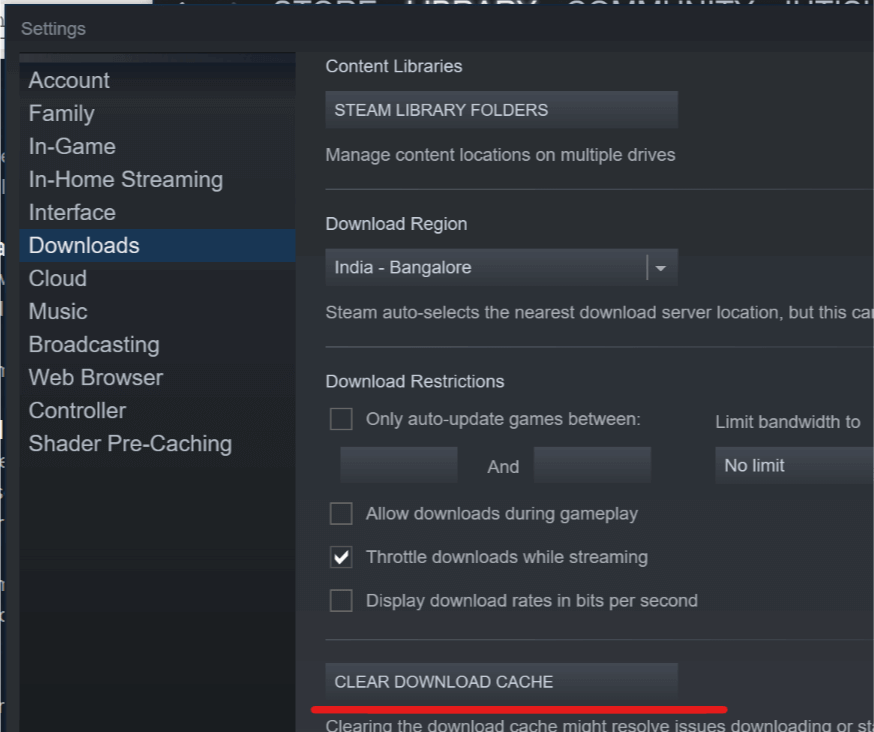Viewport: 874px width, 732px height.
Task: Open Shader Pre-Caching settings
Action: tap(130, 443)
